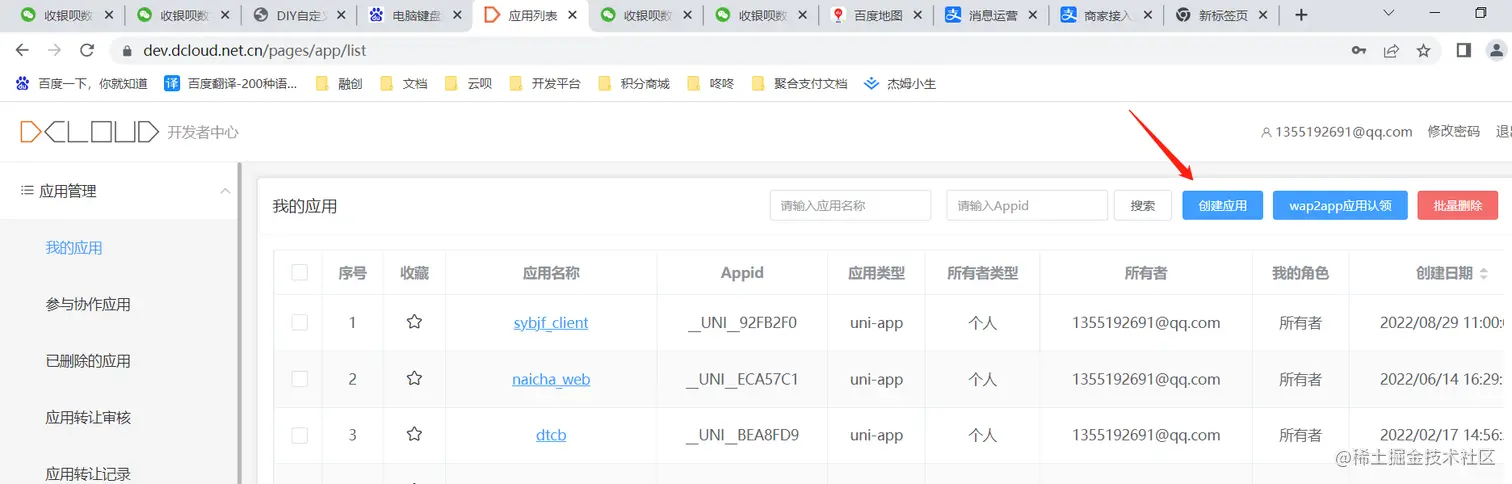Viewport: 1512px width, 484px height.
Task: Open 百度一下，你就知道 bookmark
Action: coord(82,84)
